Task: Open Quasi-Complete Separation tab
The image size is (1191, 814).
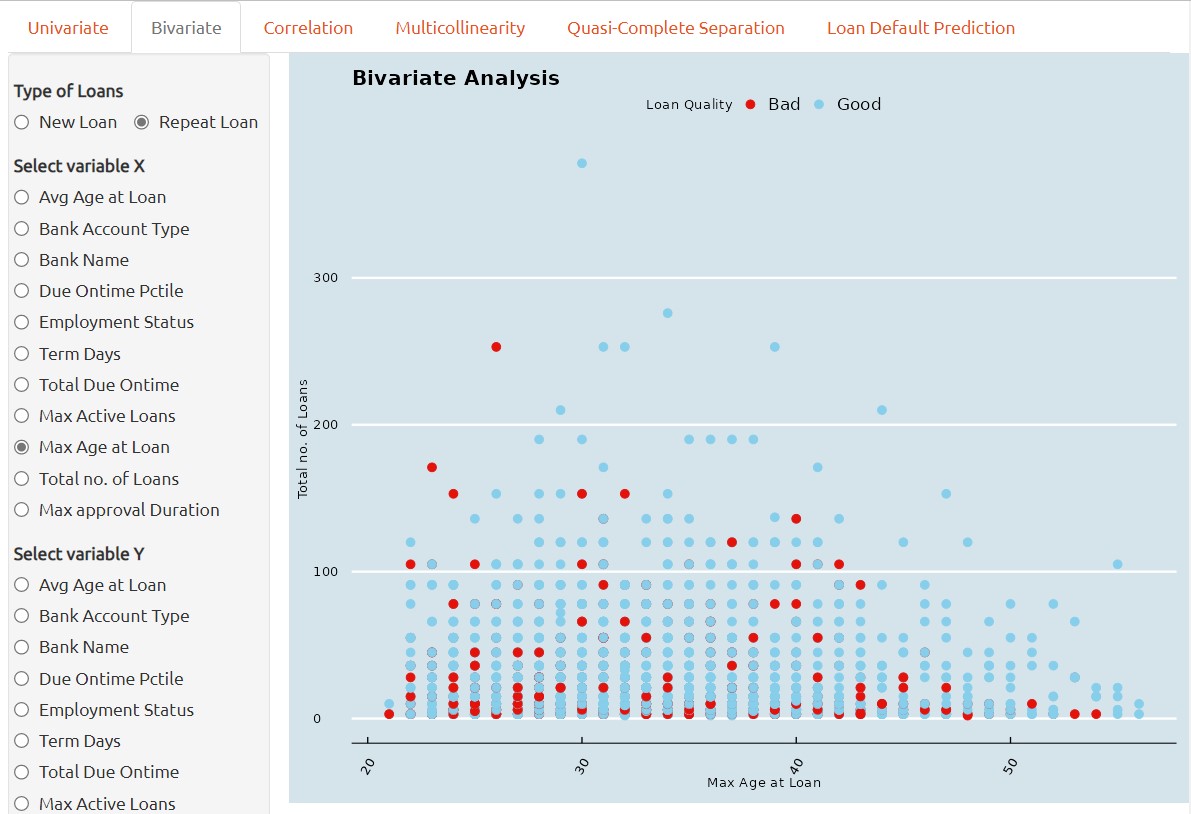Action: point(676,28)
